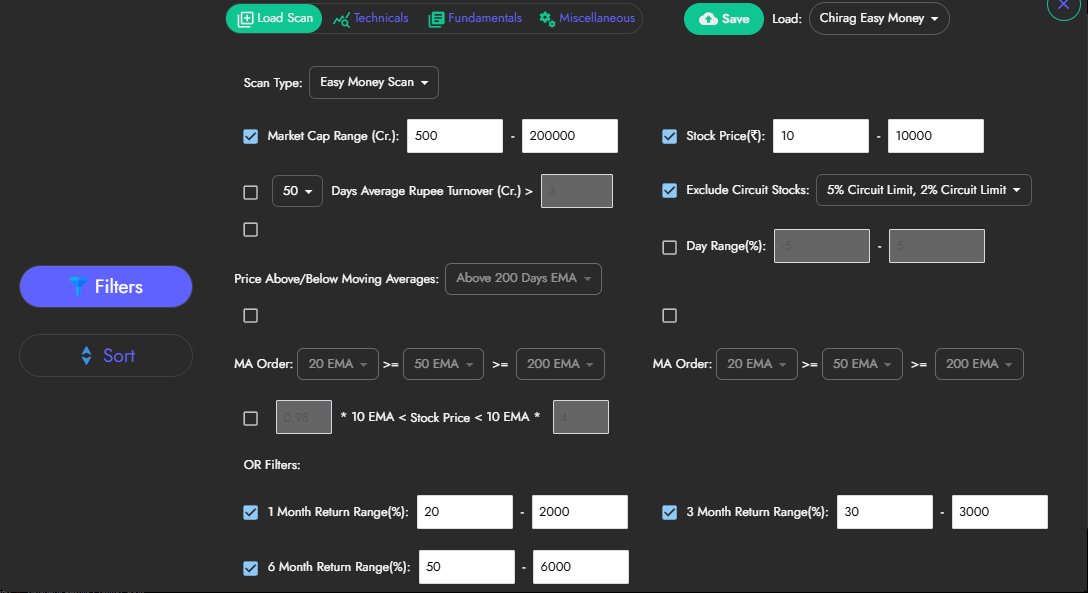
Task: Tick checkbox above left MA Order row
Action: (250, 316)
